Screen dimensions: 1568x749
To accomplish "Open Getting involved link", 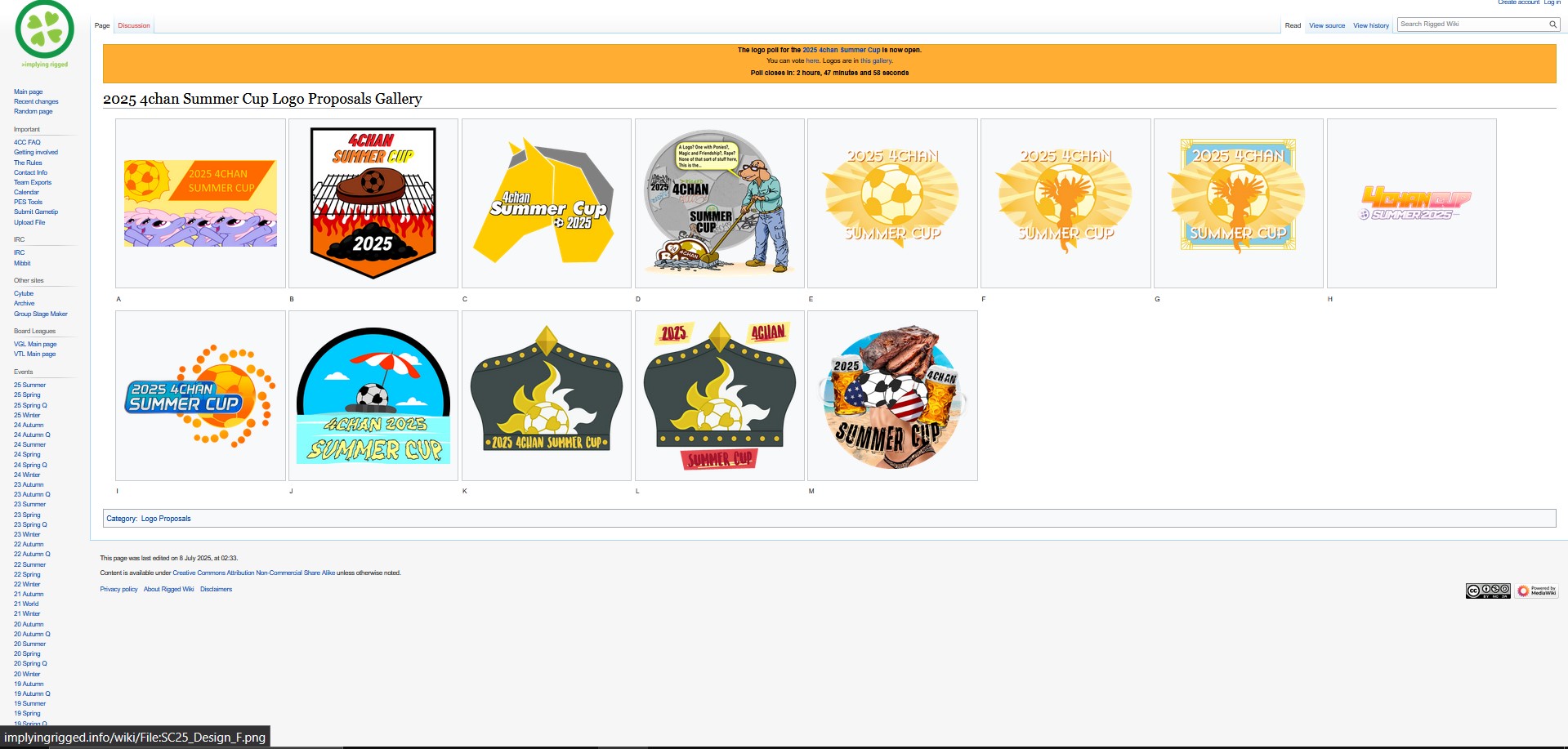I will click(36, 152).
